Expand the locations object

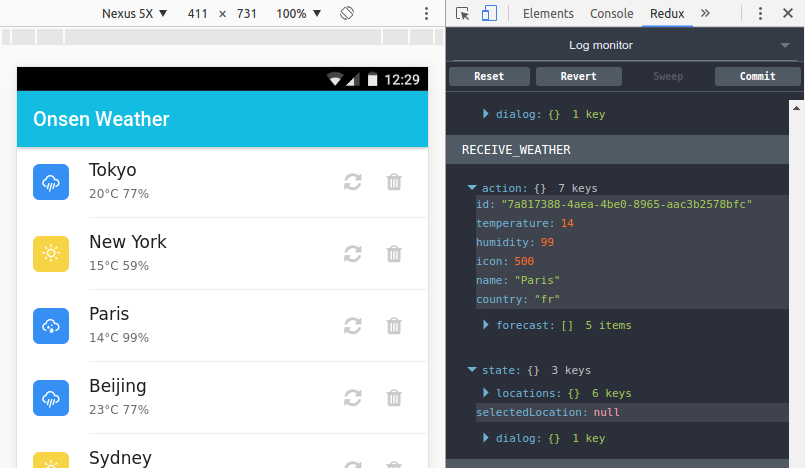[x=485, y=393]
